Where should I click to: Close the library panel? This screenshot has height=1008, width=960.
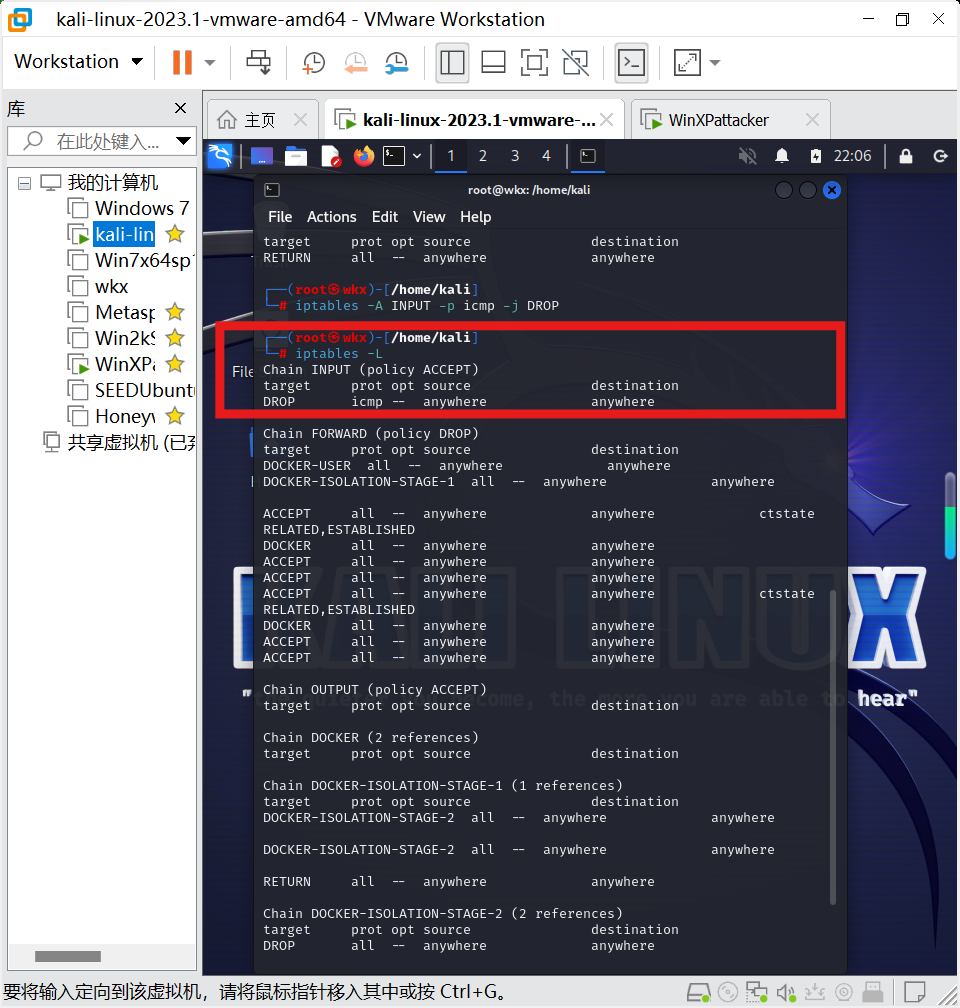tap(181, 108)
